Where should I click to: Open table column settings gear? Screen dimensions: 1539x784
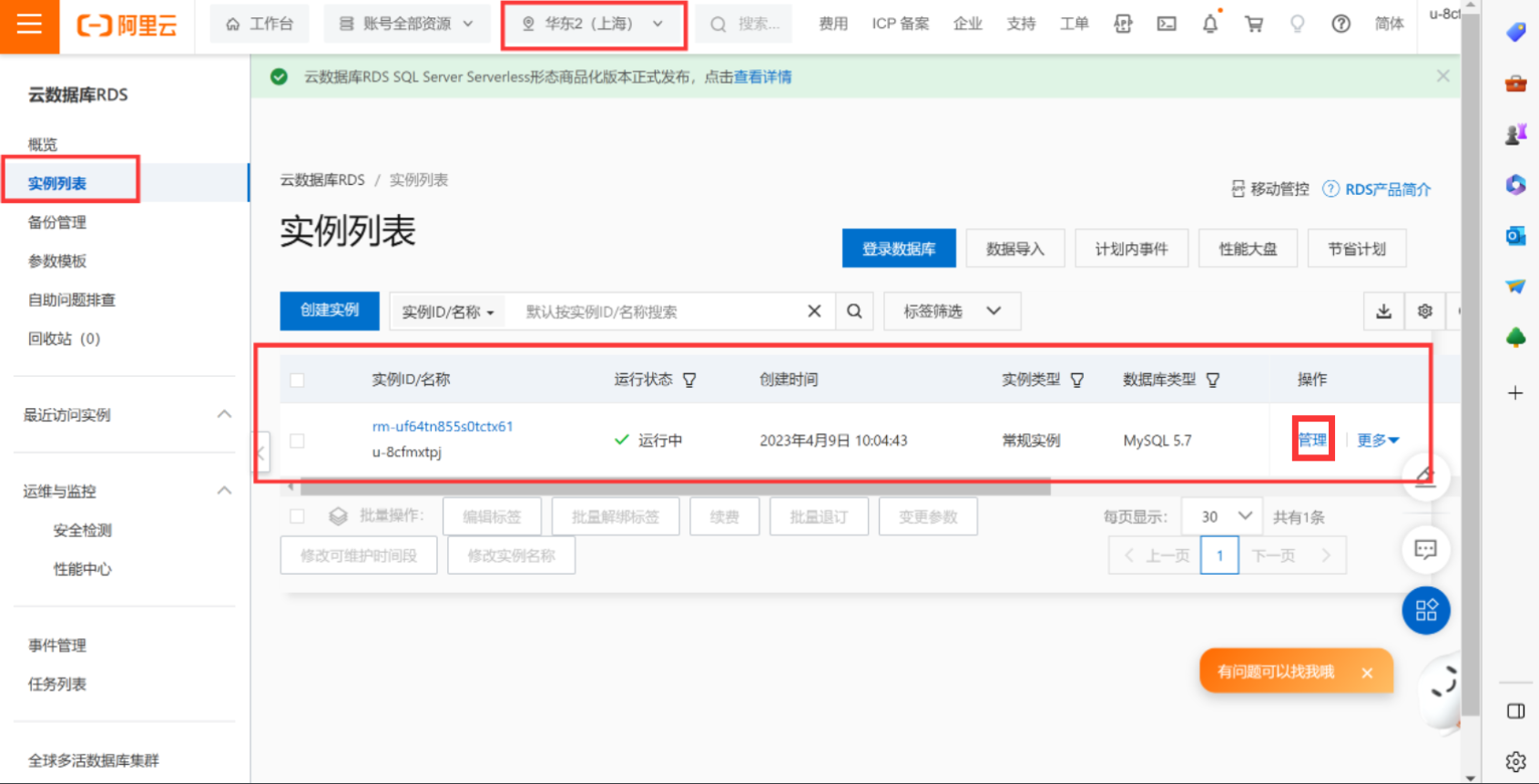click(1425, 311)
